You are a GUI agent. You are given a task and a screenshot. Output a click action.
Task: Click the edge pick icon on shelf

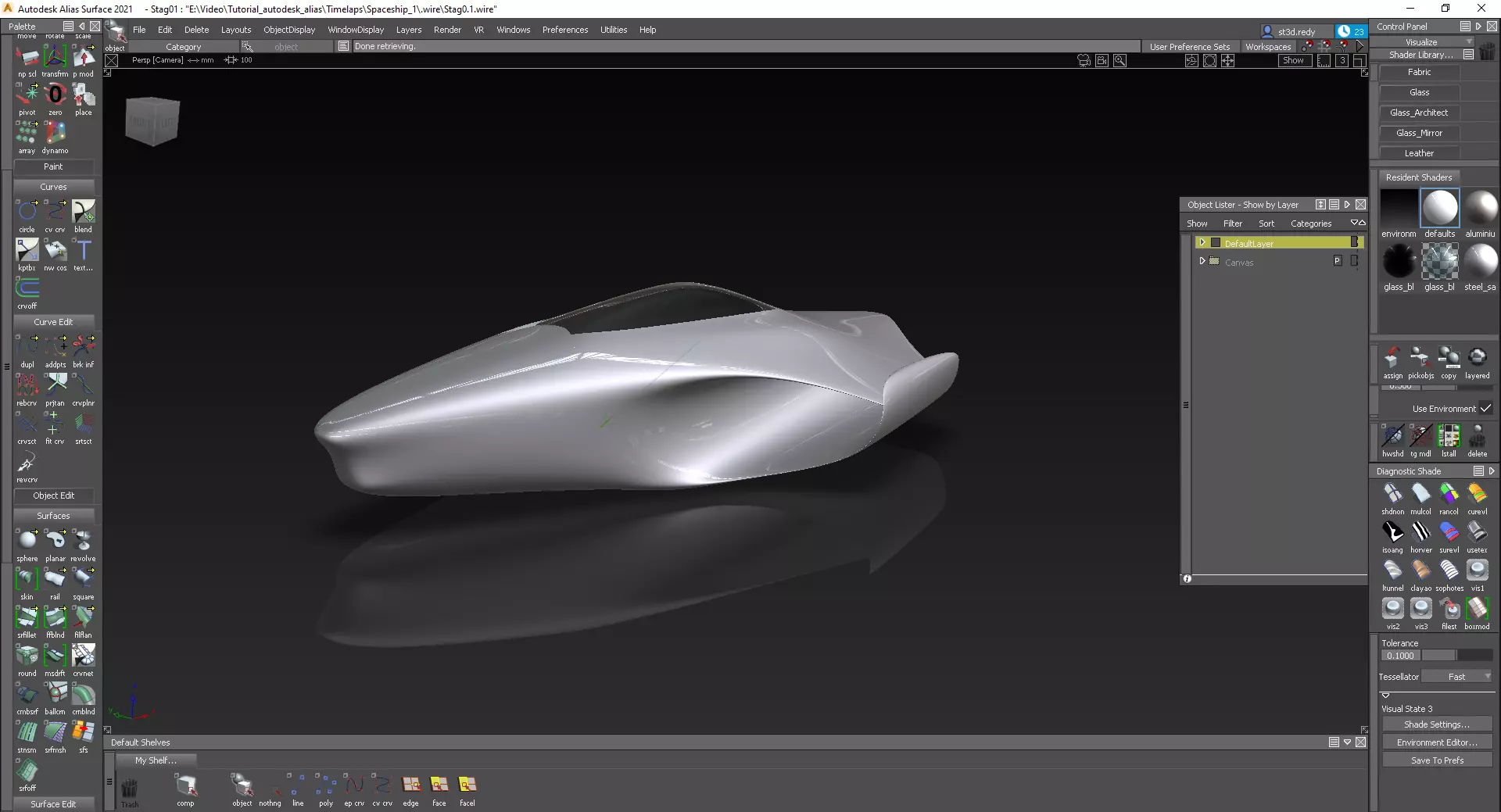(x=411, y=785)
